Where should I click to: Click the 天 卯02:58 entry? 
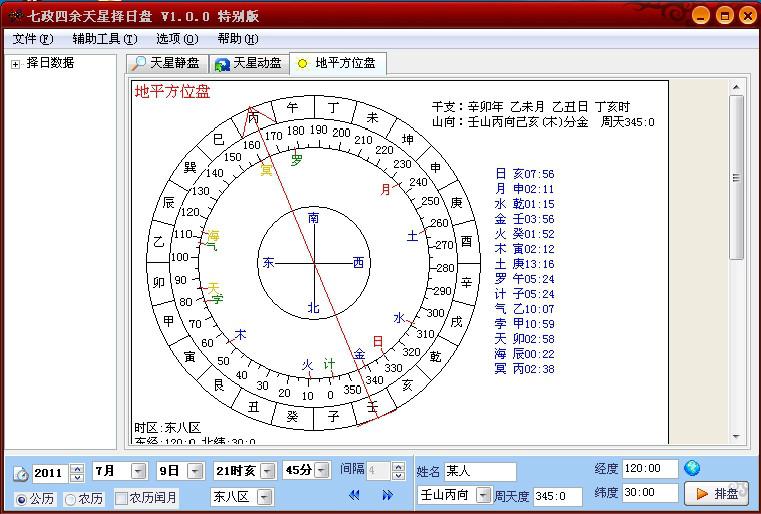[x=524, y=339]
